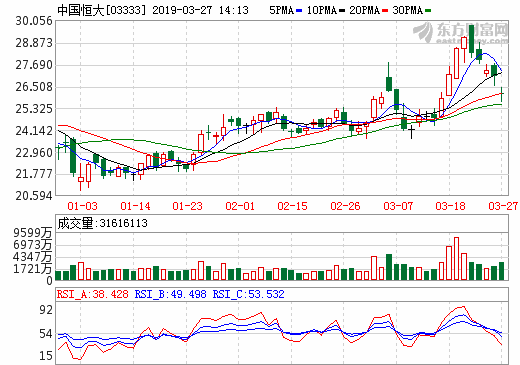Click the timestamp 2019-03-27 14:13
The width and height of the screenshot is (520, 365).
[200, 10]
